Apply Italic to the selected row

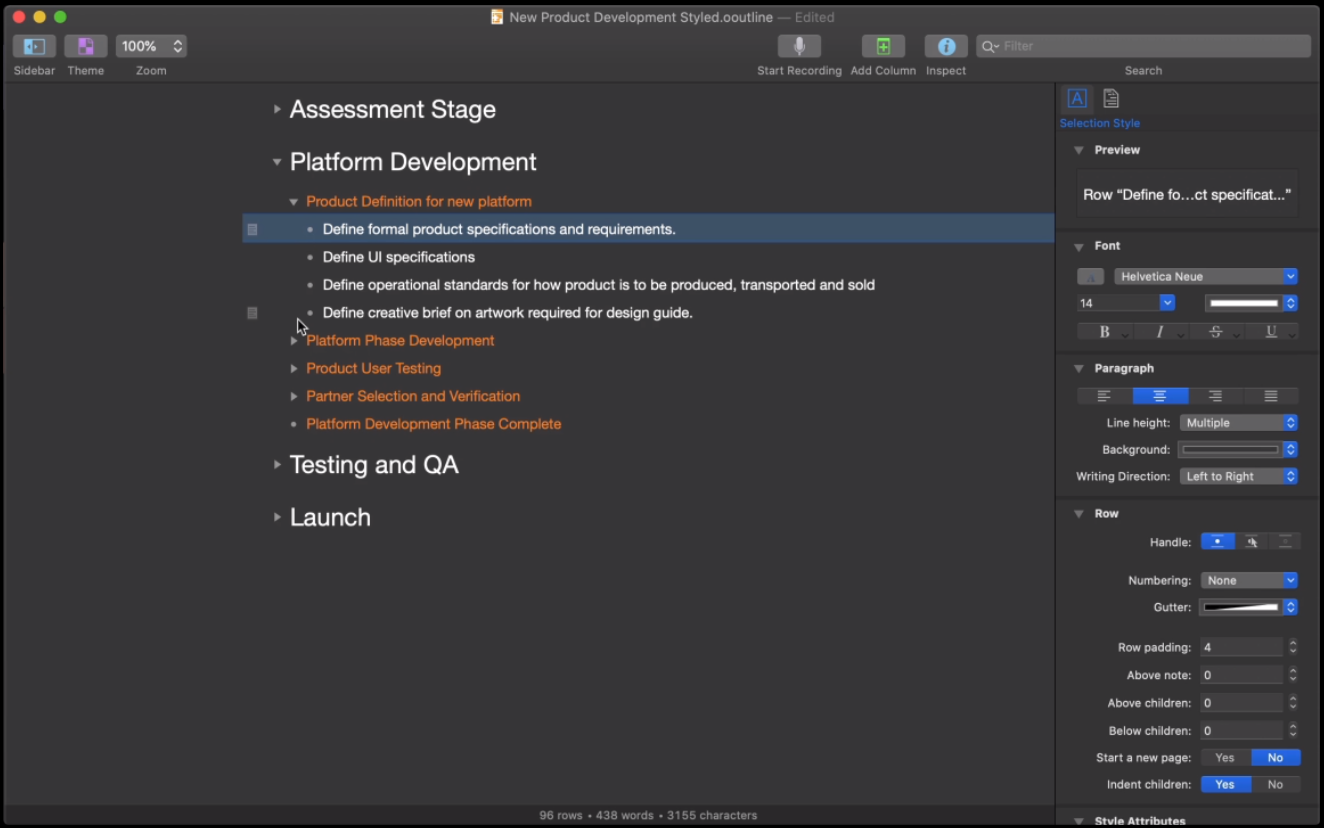[x=1160, y=332]
